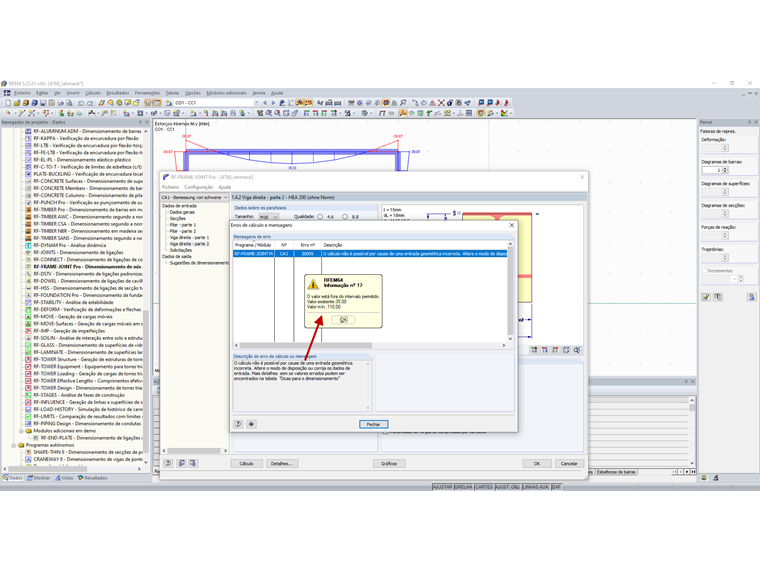The height and width of the screenshot is (570, 760).
Task: Collapse the Programas autónomos folder
Action: pos(14,445)
